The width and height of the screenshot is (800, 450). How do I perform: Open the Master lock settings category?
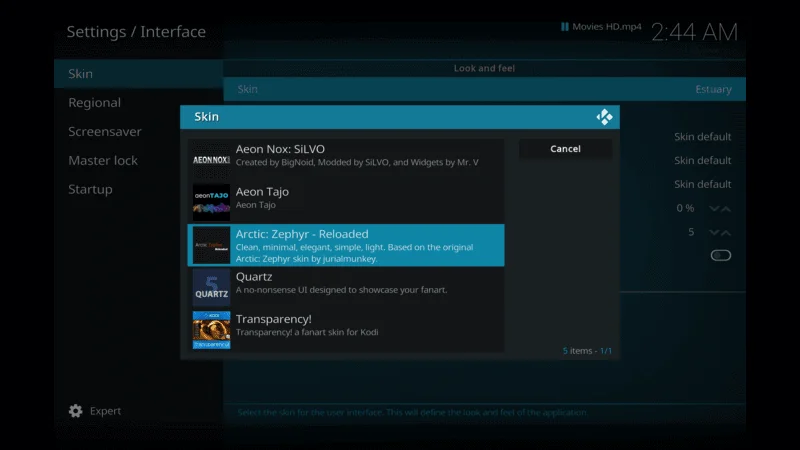pos(138,160)
